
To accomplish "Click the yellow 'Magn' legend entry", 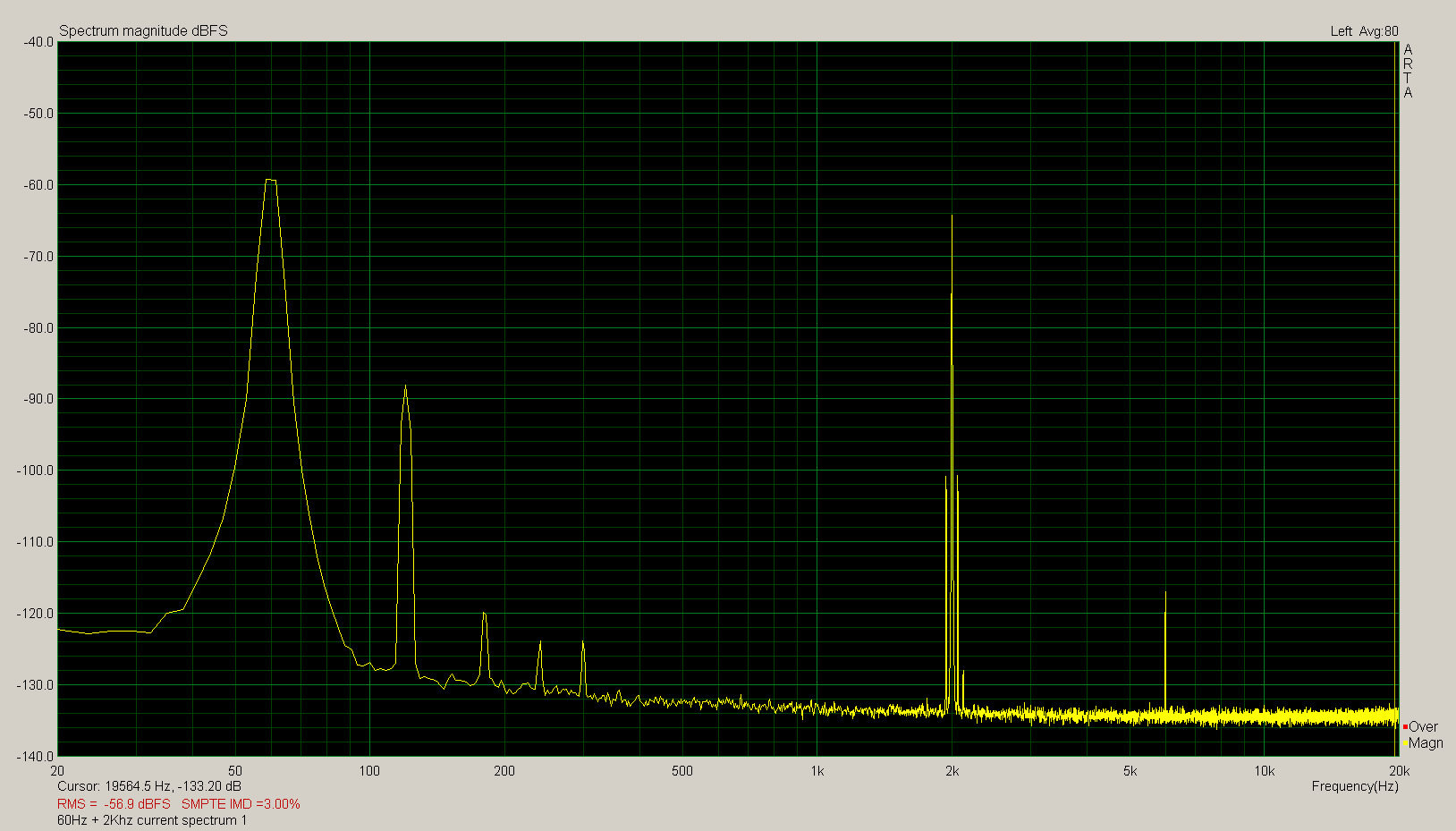I will point(1423,742).
